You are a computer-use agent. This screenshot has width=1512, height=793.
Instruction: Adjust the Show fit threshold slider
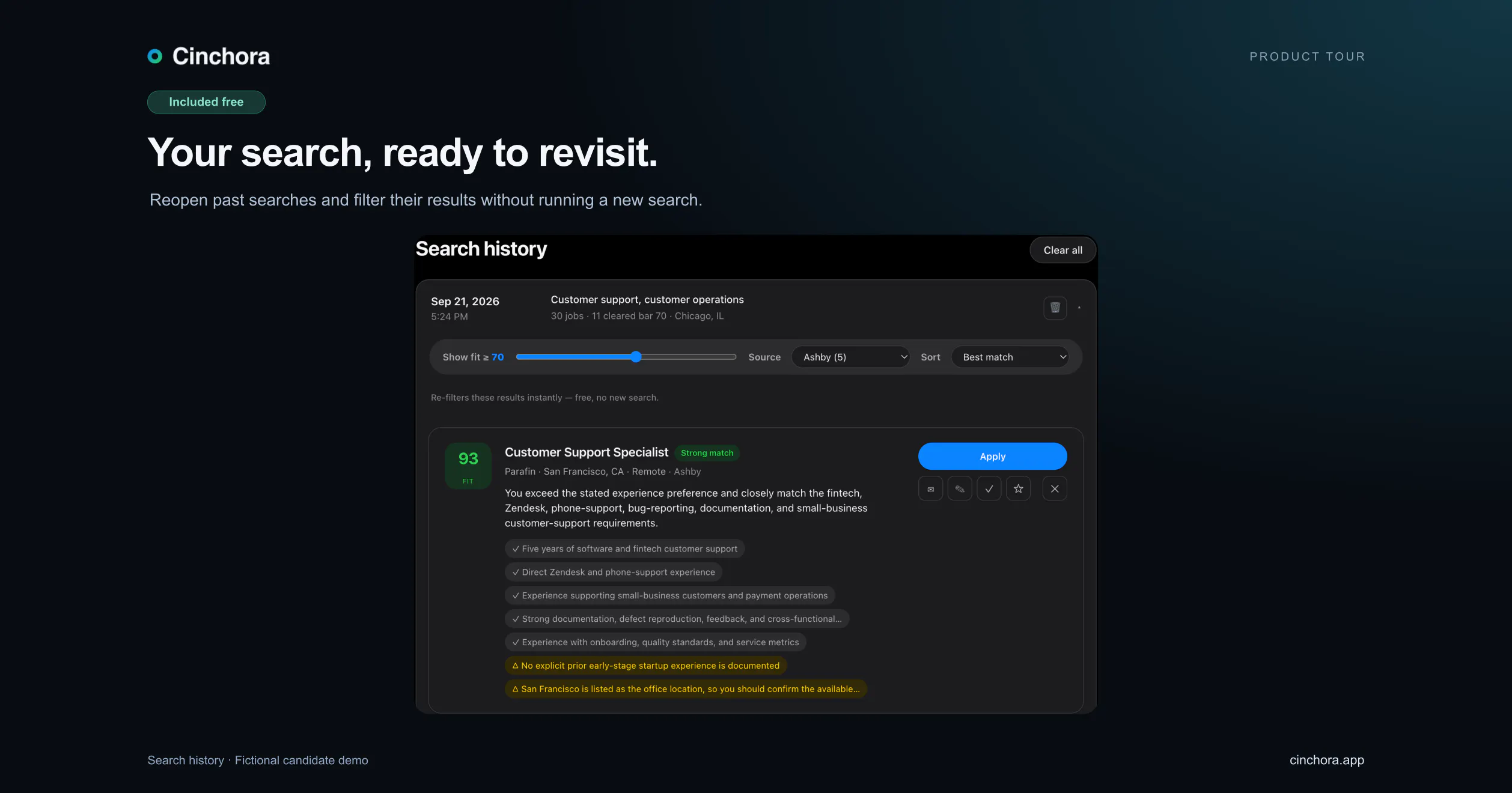pos(626,357)
